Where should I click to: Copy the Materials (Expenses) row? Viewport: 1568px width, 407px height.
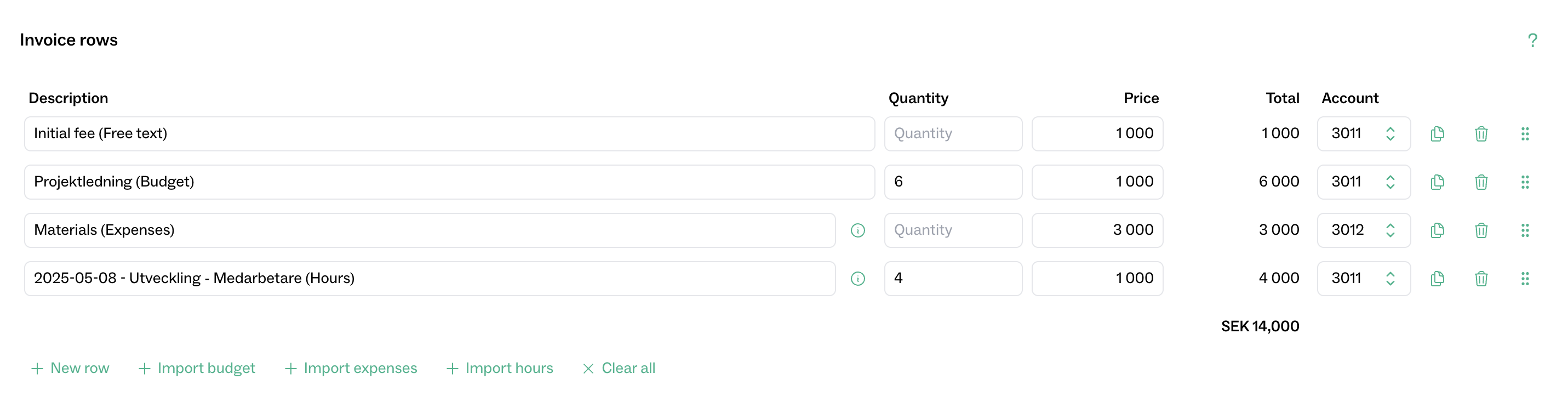pyautogui.click(x=1437, y=230)
